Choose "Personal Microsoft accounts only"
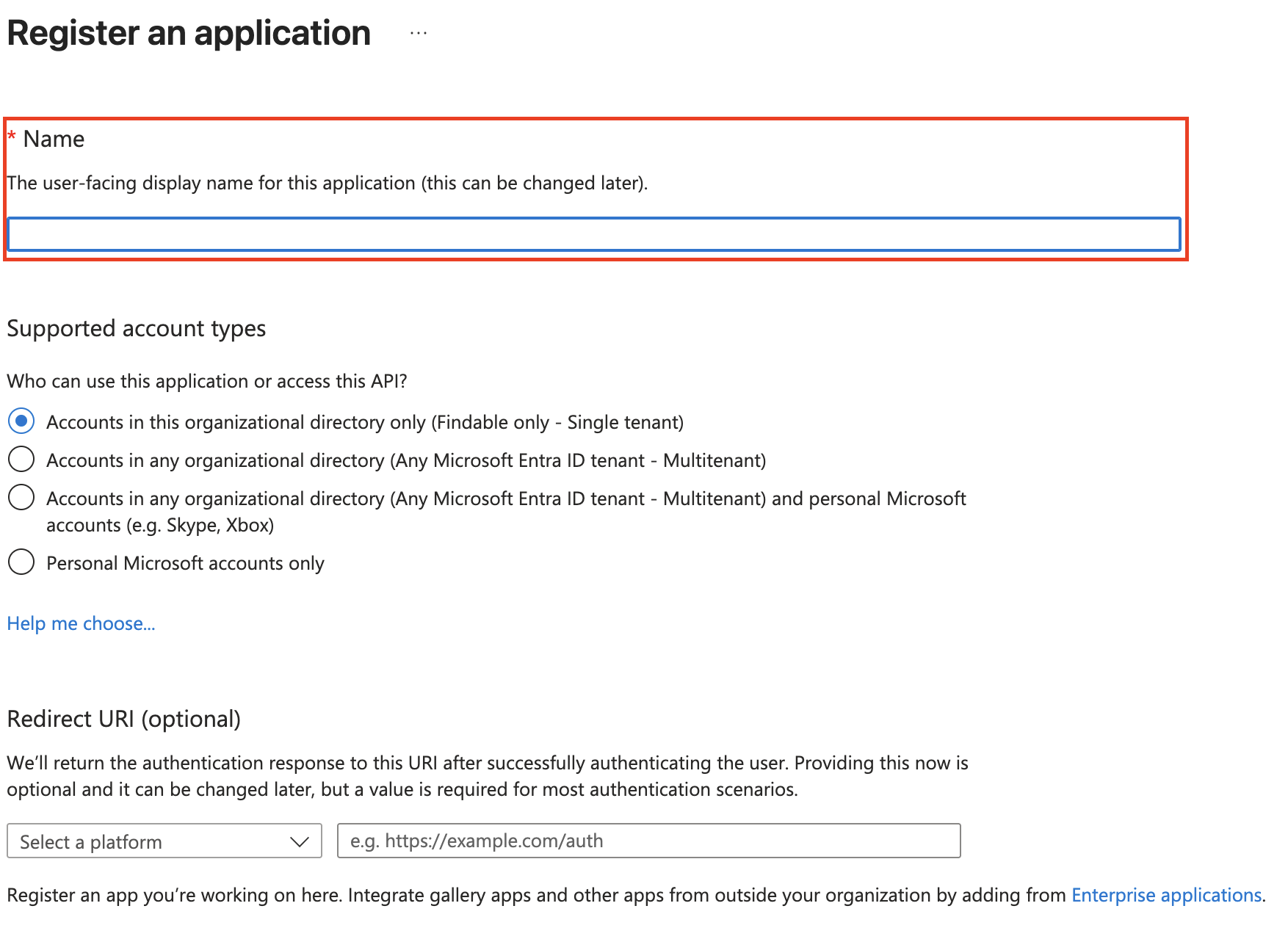 click(21, 562)
